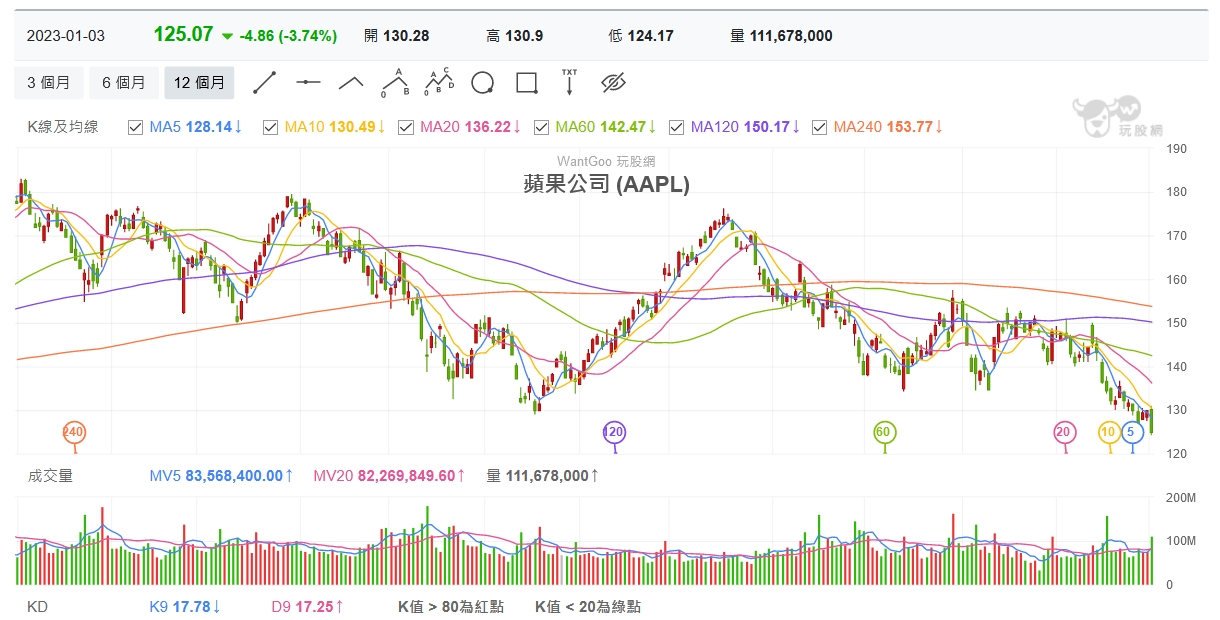The width and height of the screenshot is (1220, 620).
Task: Toggle drawings visibility with the eye icon
Action: 613,83
